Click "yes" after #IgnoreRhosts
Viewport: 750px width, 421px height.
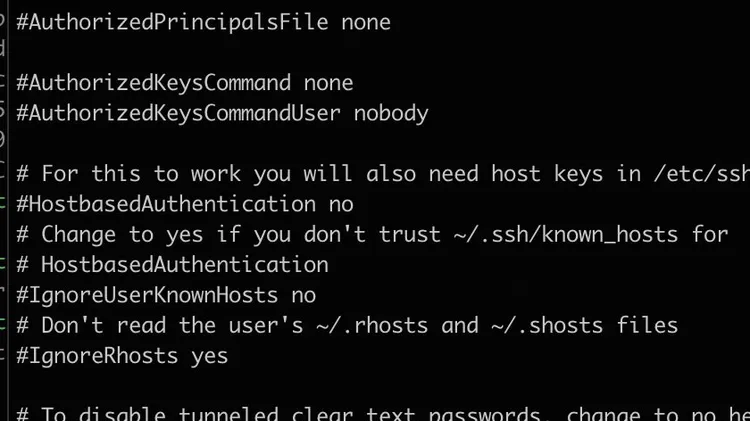210,356
